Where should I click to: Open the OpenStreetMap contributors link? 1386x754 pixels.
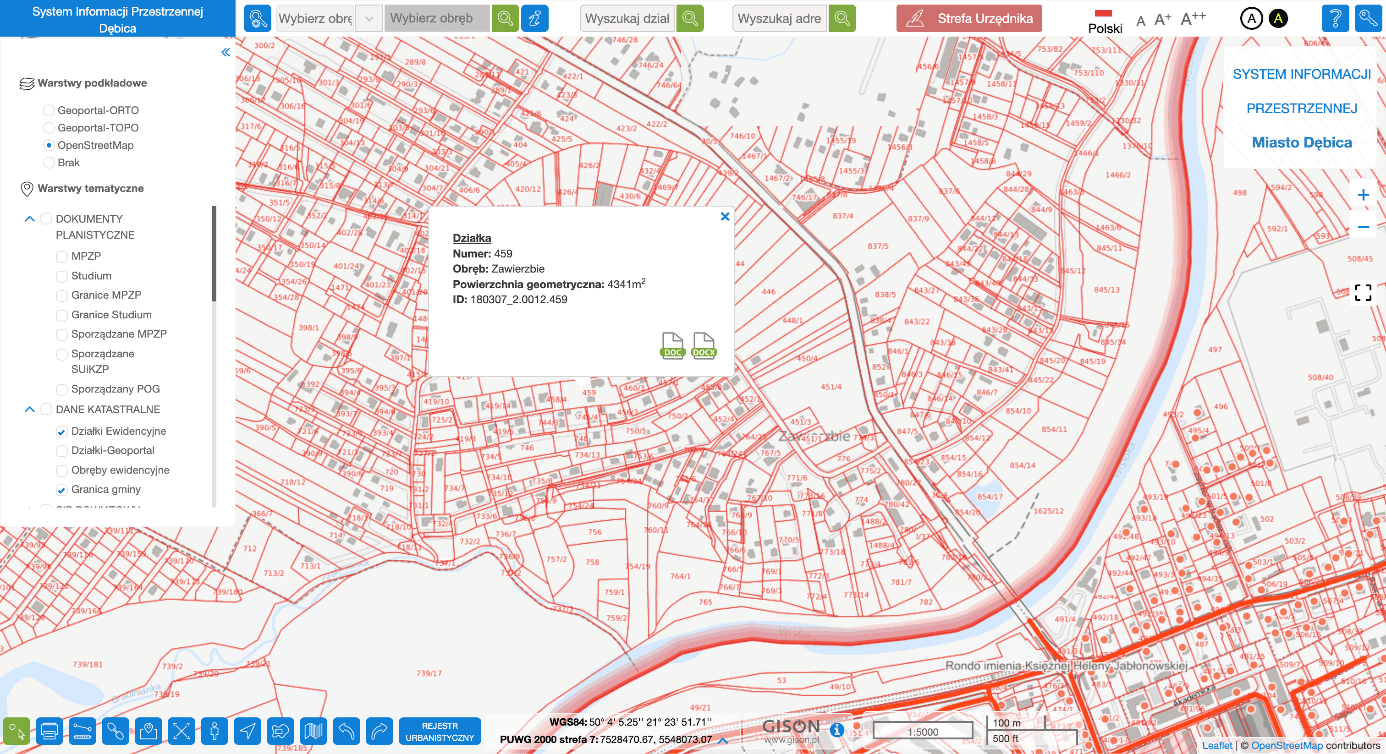[1287, 746]
